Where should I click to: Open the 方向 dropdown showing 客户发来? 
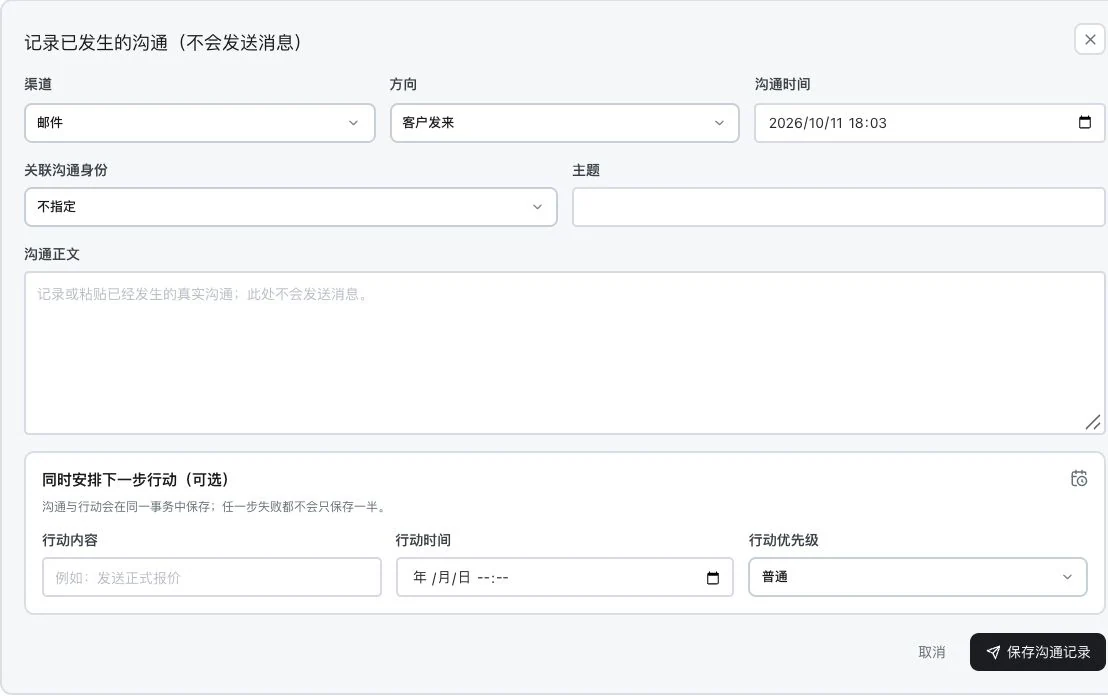pos(565,123)
